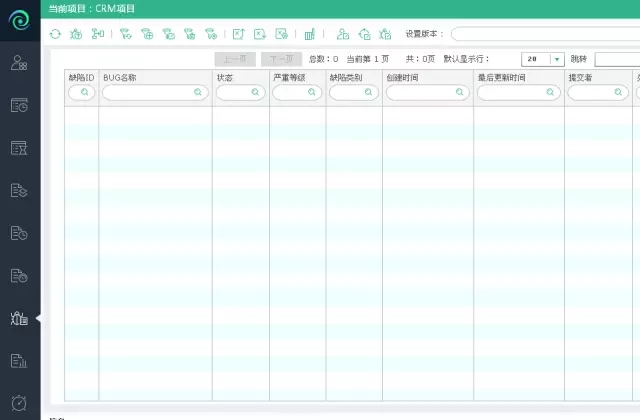This screenshot has width=640, height=420.
Task: Click the magnifier icon under 状态
Action: pyautogui.click(x=255, y=92)
